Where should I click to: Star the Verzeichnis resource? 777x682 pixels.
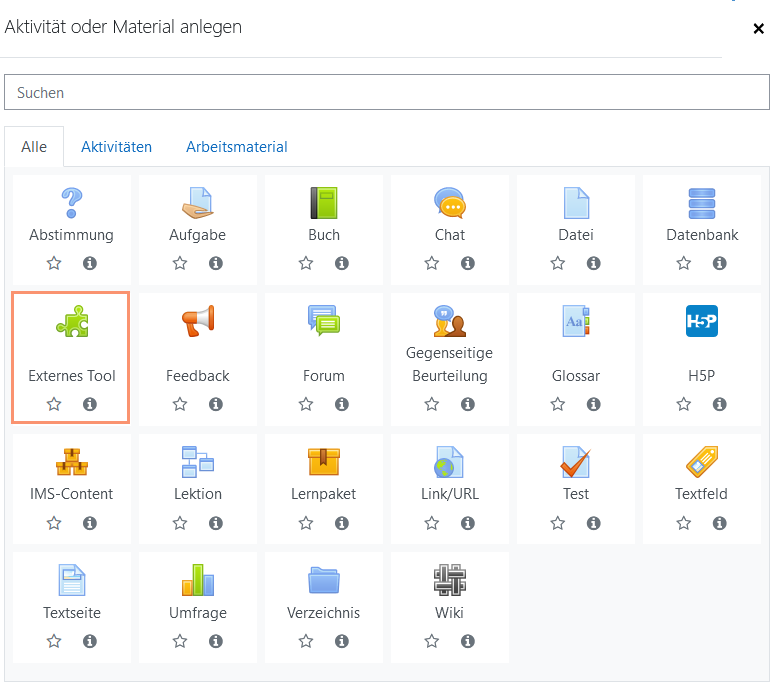click(x=306, y=641)
